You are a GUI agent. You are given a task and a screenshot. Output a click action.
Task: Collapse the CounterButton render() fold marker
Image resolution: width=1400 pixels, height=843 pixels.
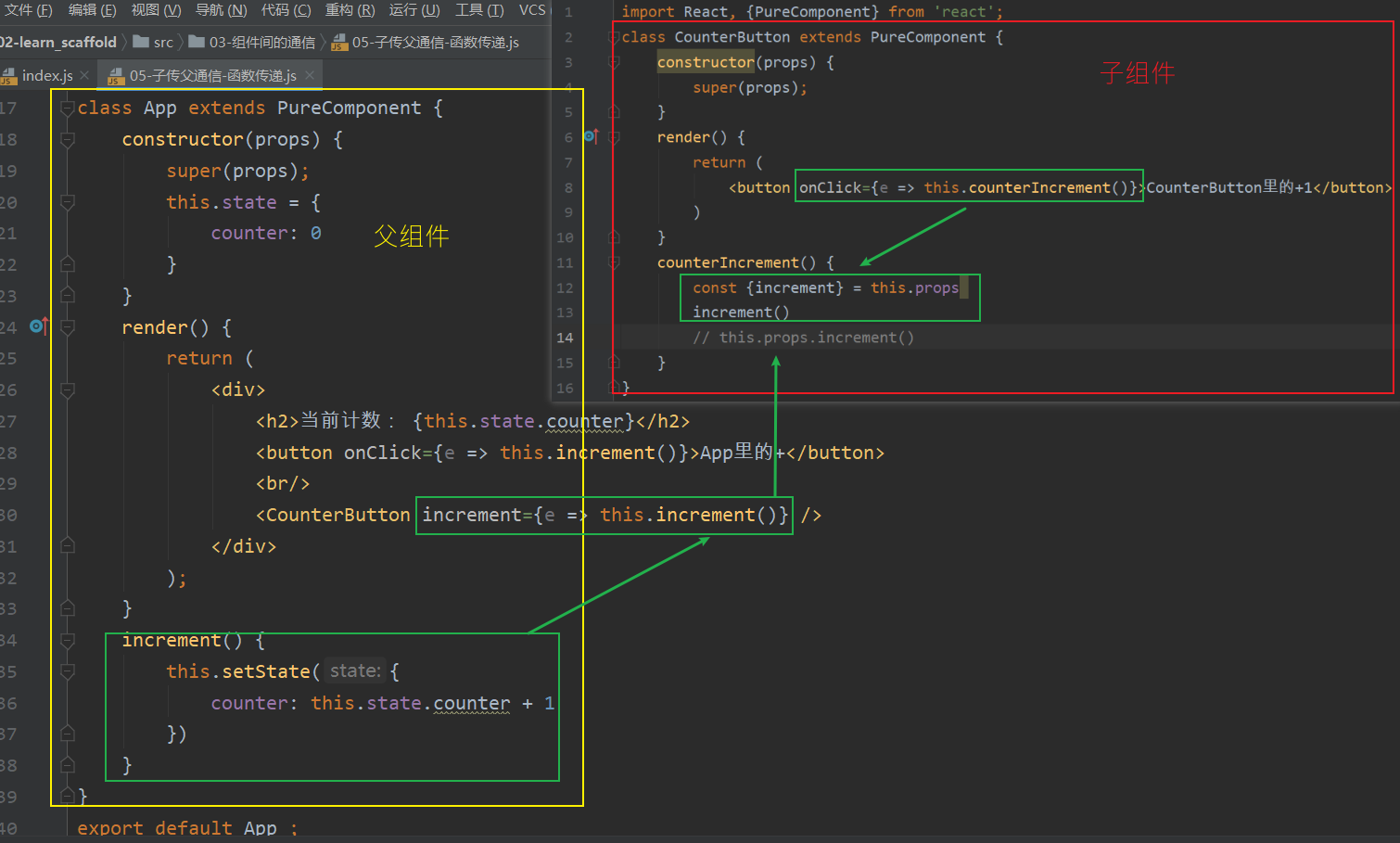tap(614, 137)
